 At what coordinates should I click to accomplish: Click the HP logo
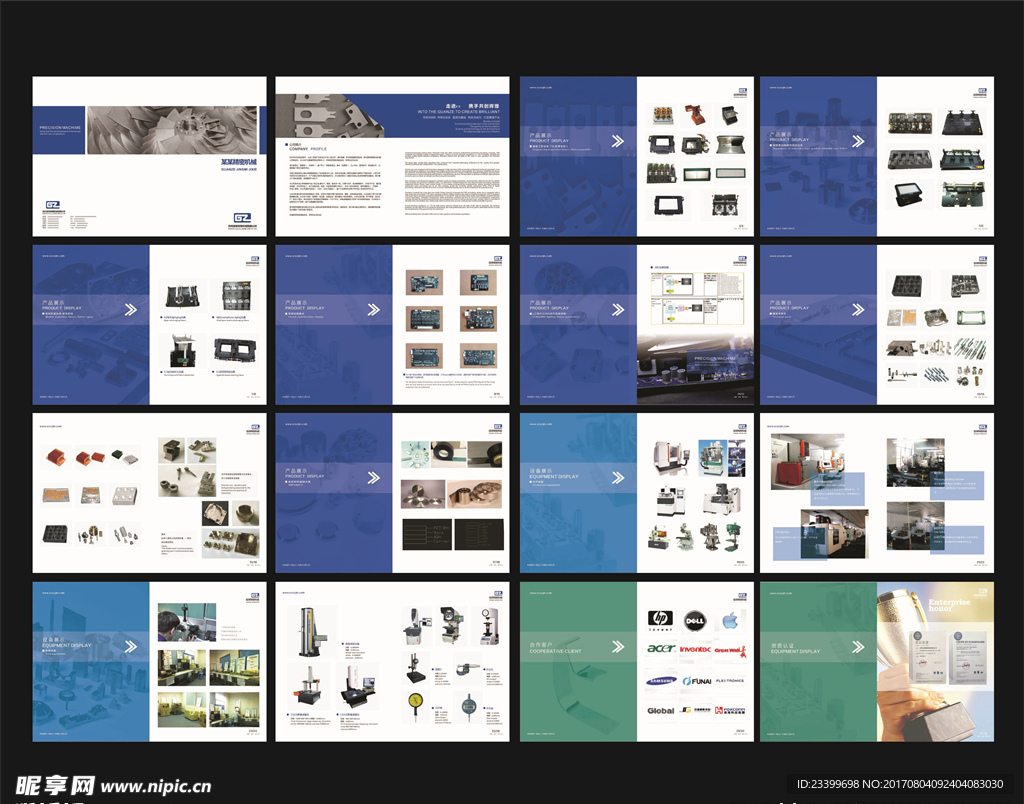[659, 619]
